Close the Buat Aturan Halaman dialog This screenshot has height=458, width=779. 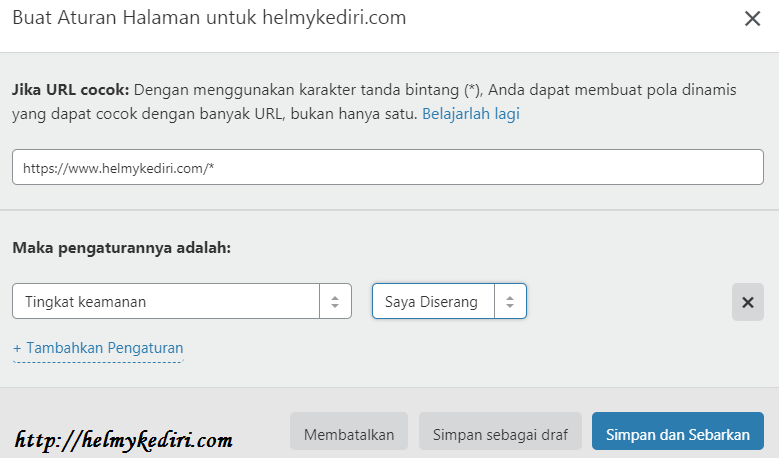752,19
